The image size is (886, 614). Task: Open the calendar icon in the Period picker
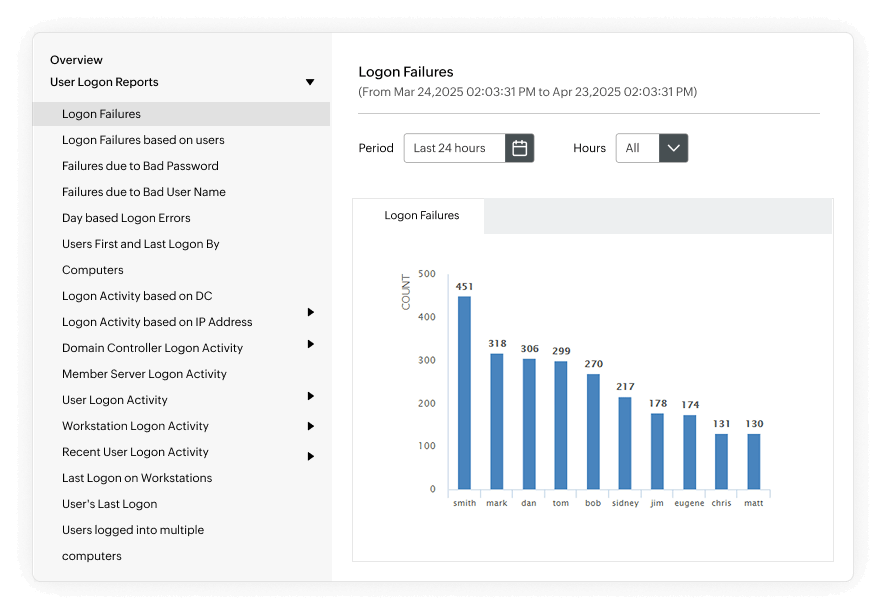[x=520, y=147]
